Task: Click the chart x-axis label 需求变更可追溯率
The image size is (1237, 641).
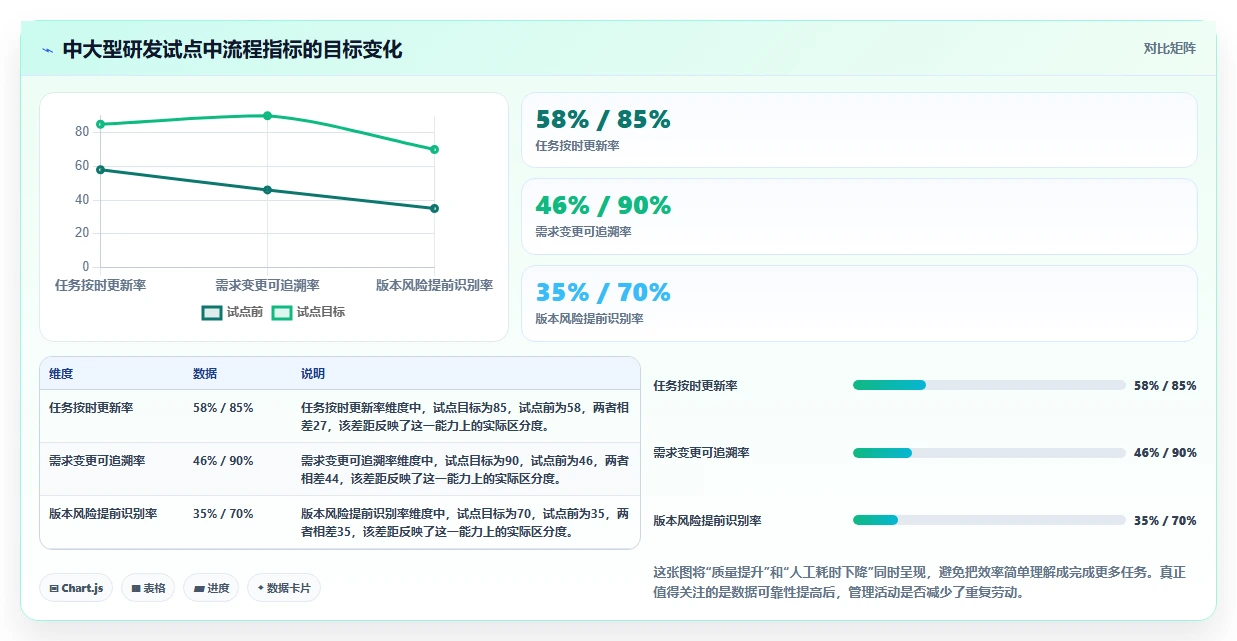Action: click(267, 285)
